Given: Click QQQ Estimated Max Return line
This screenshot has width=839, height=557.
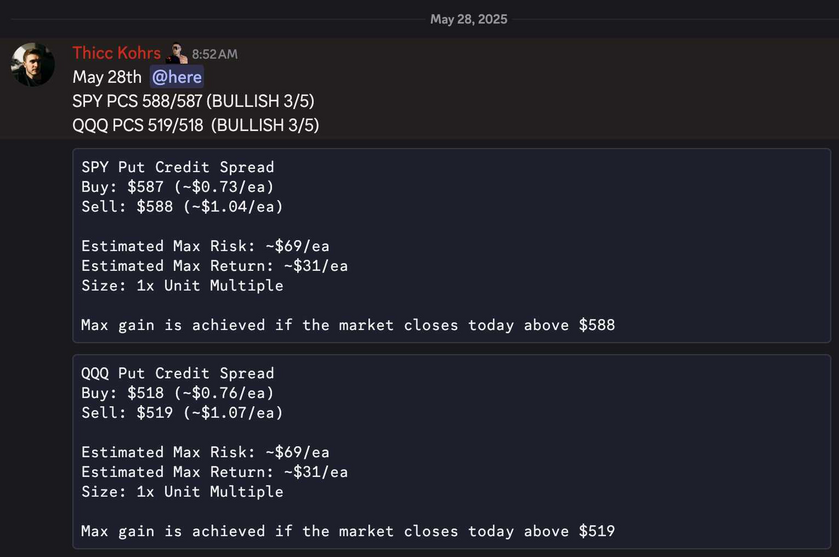Looking at the screenshot, I should [x=215, y=472].
